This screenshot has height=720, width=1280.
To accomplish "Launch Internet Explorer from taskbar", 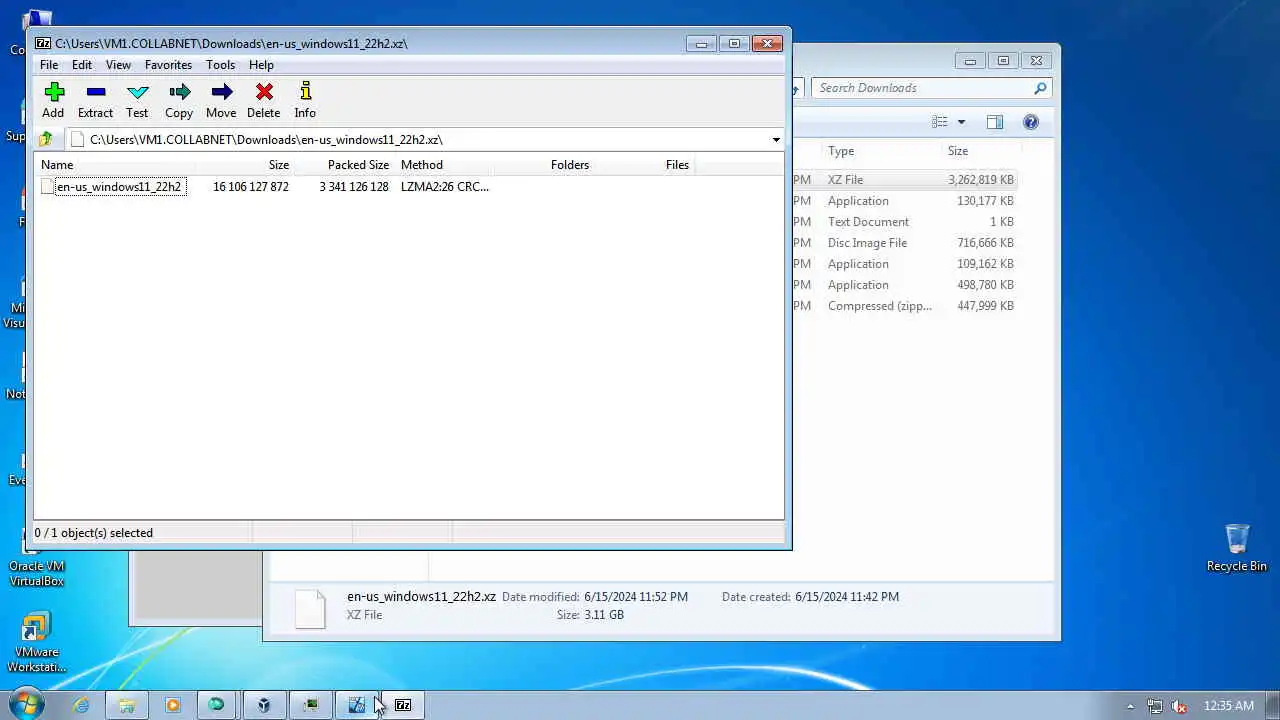I will point(81,705).
